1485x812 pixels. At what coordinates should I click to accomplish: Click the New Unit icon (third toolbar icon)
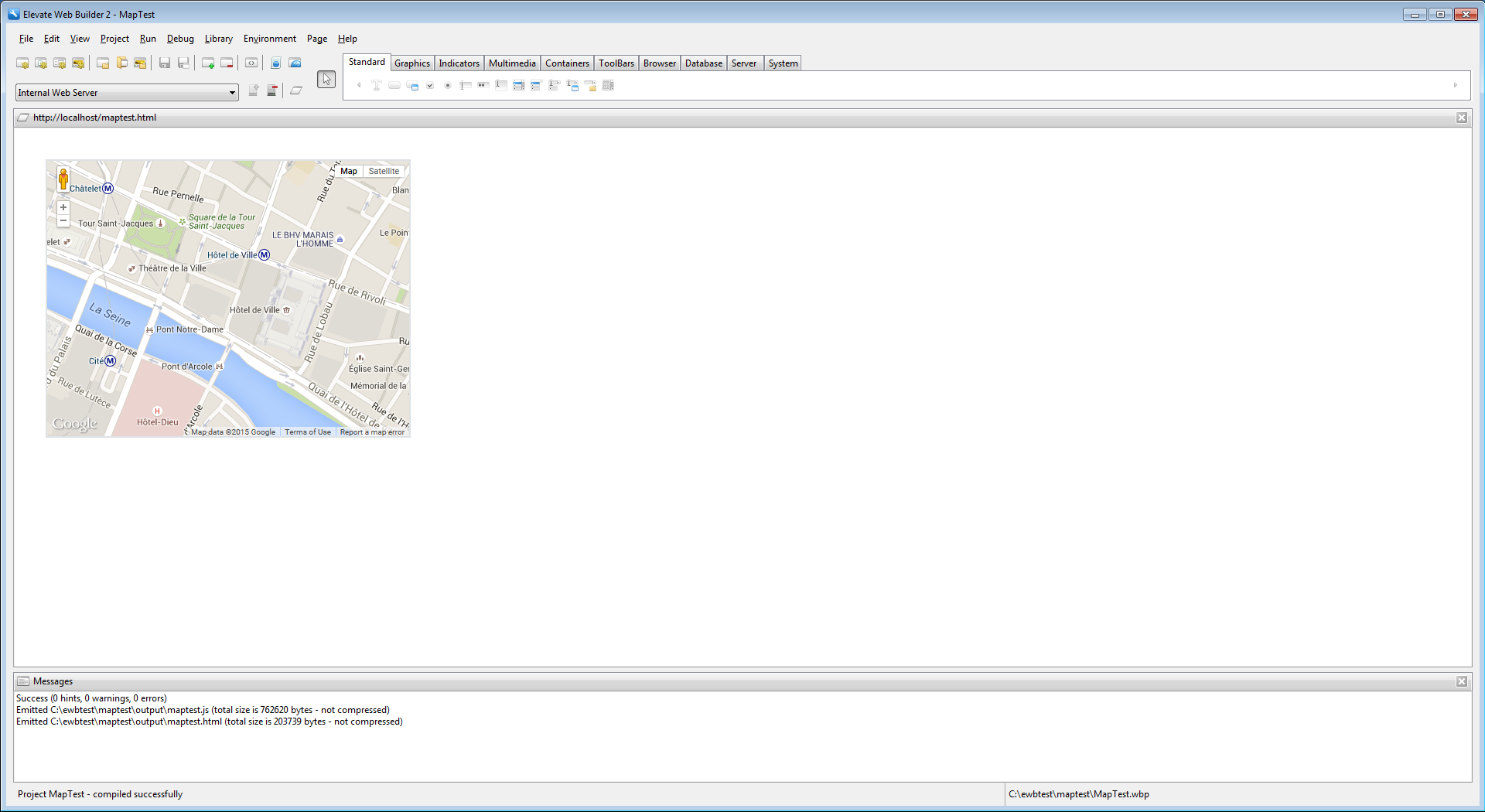coord(60,63)
